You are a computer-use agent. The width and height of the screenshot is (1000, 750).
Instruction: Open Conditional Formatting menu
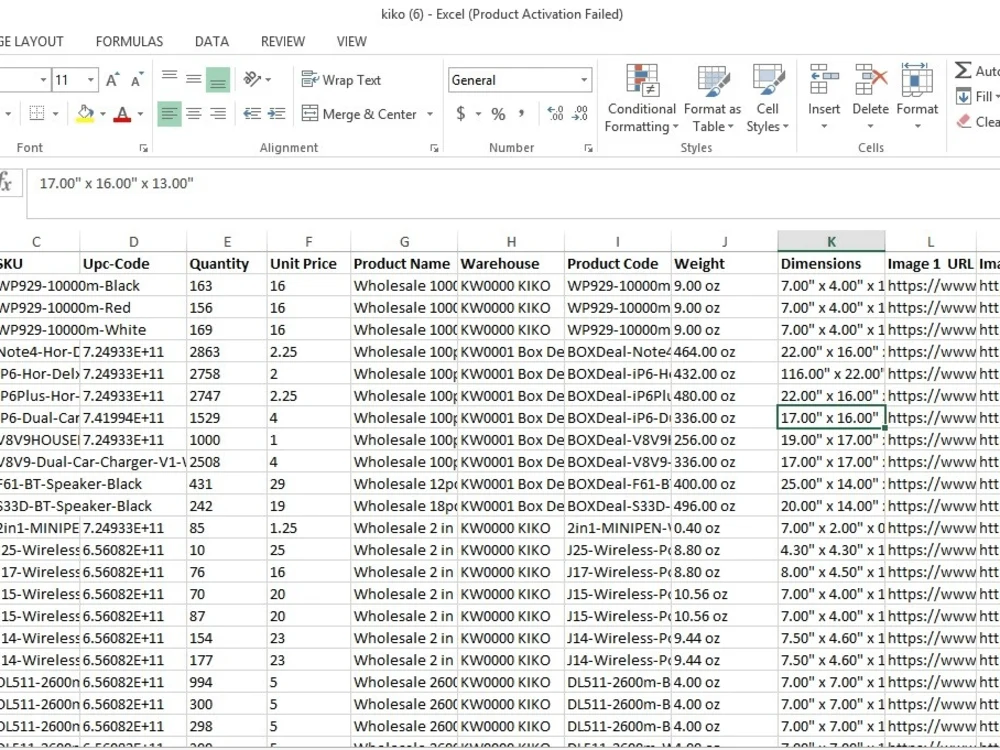click(642, 98)
